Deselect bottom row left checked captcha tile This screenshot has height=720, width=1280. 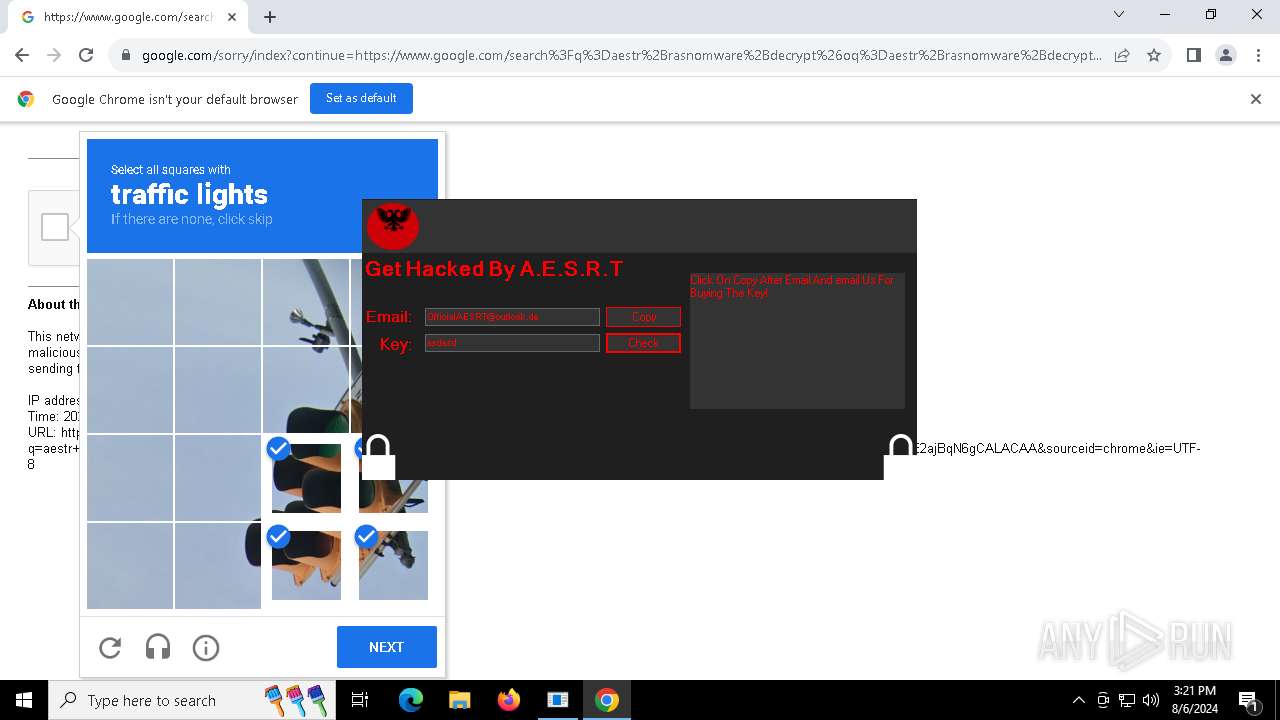click(x=306, y=566)
